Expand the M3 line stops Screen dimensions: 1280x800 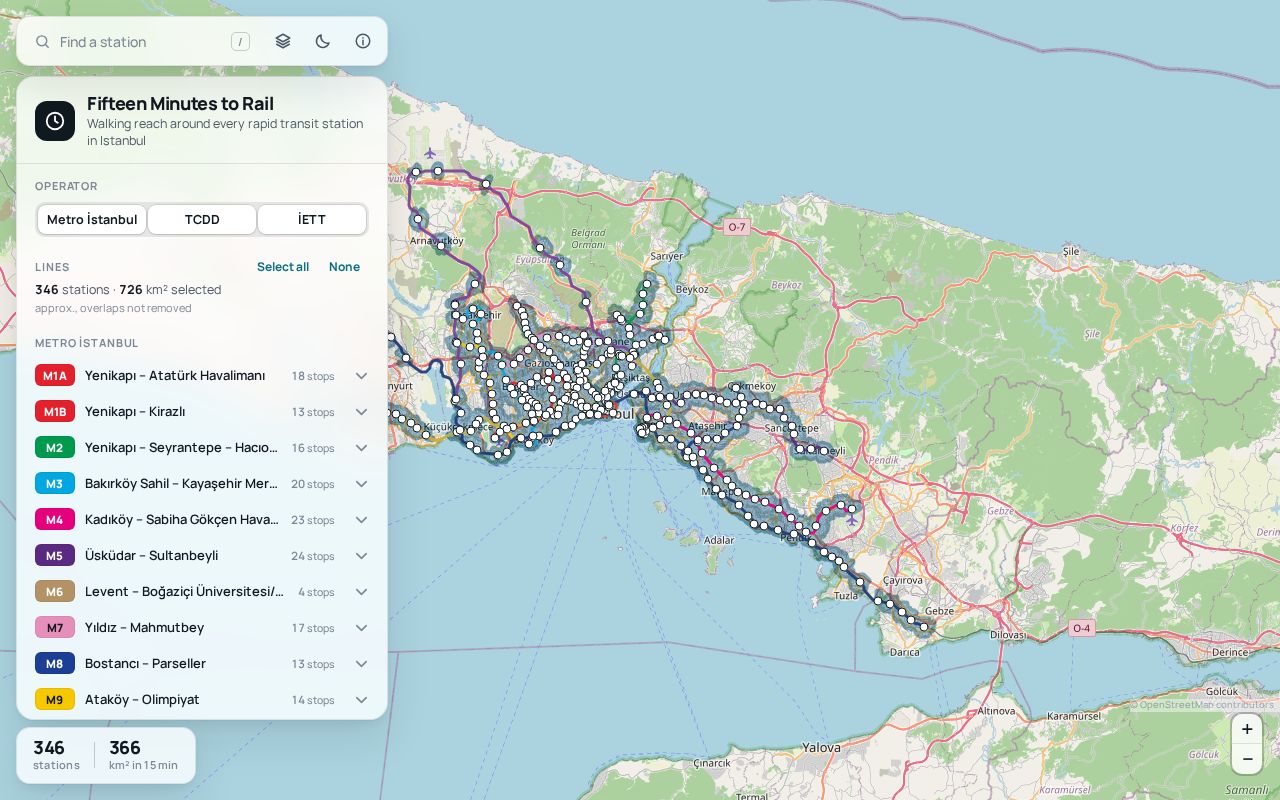(361, 484)
